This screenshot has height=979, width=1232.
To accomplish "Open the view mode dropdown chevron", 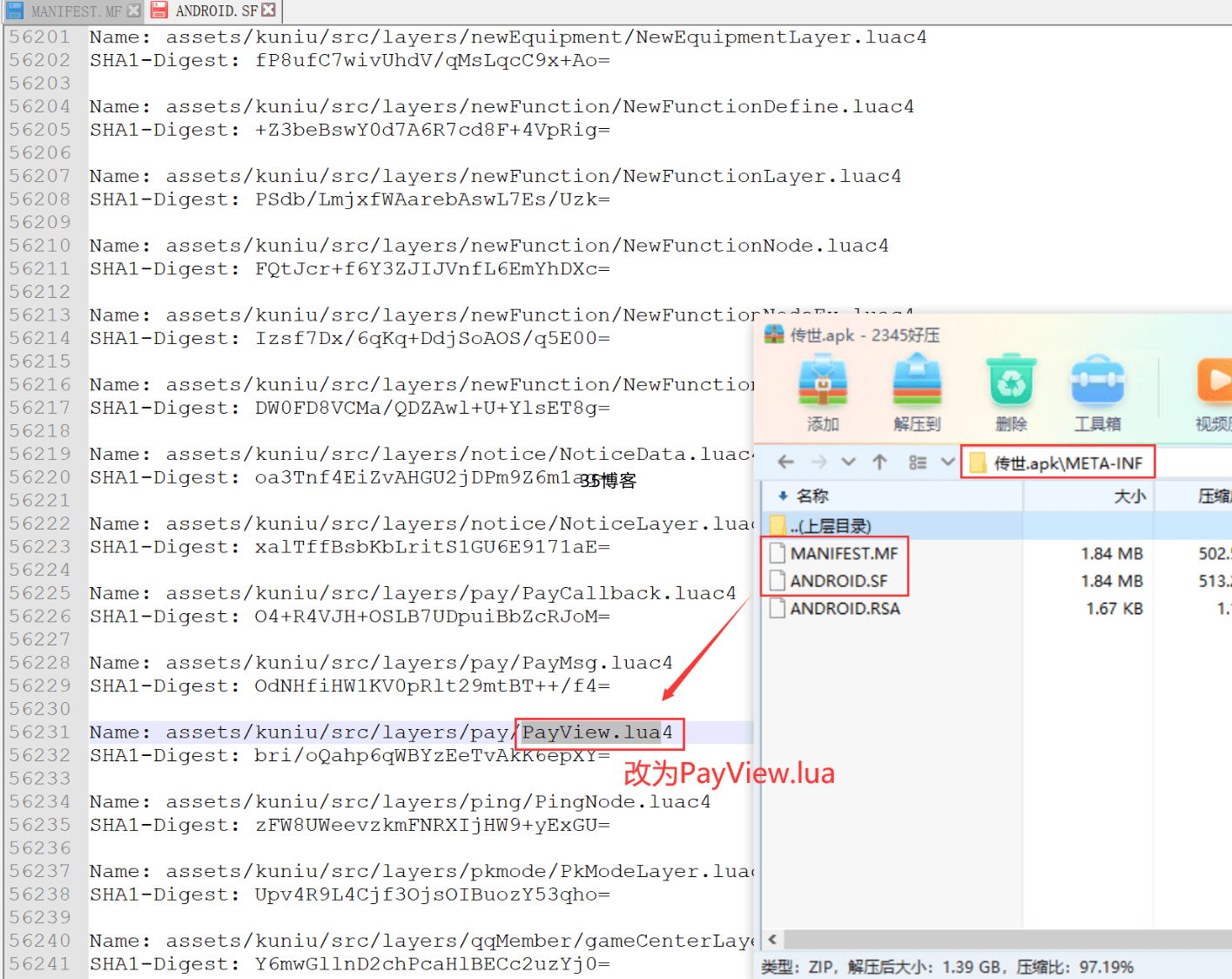I will coord(947,462).
